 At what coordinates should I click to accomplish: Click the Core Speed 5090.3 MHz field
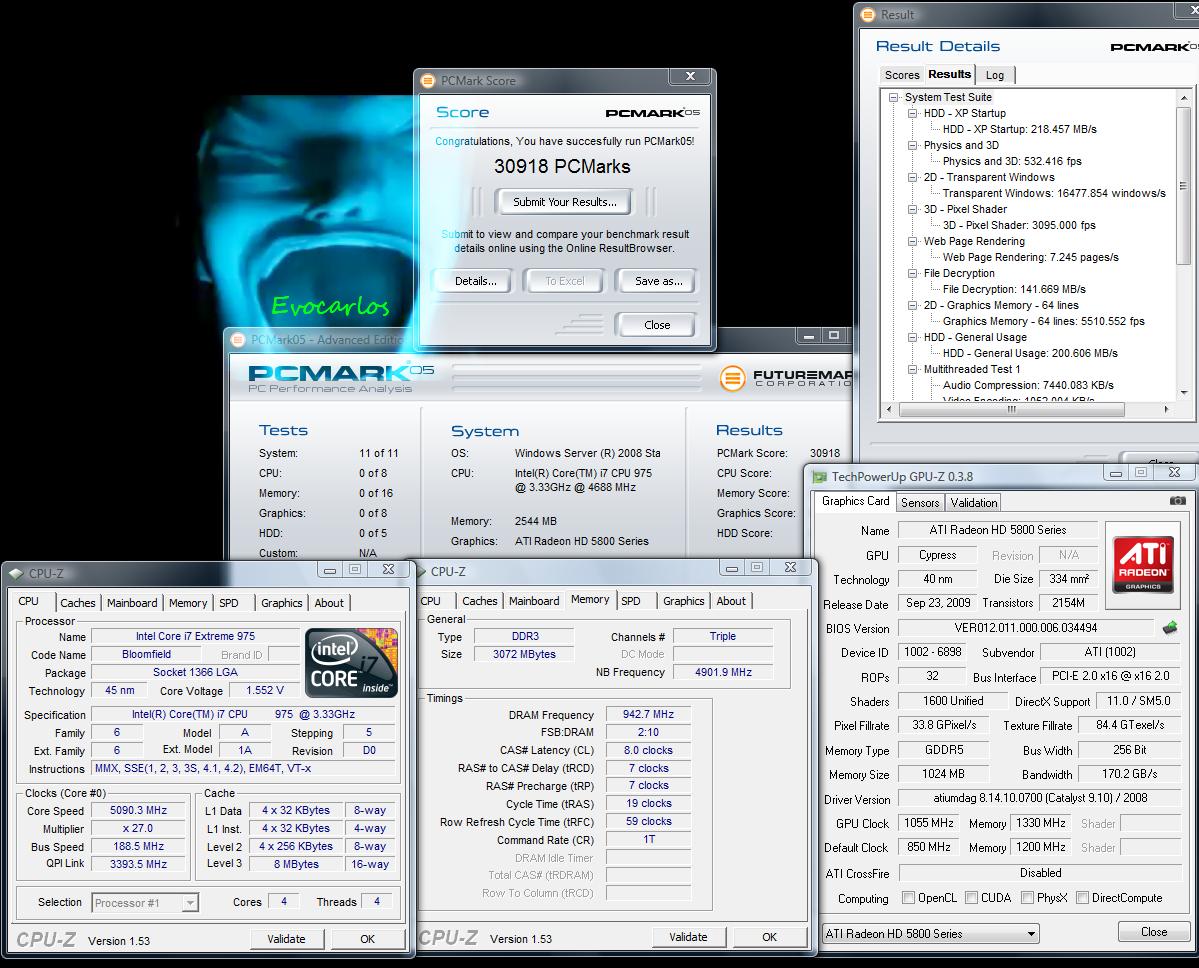coord(138,810)
